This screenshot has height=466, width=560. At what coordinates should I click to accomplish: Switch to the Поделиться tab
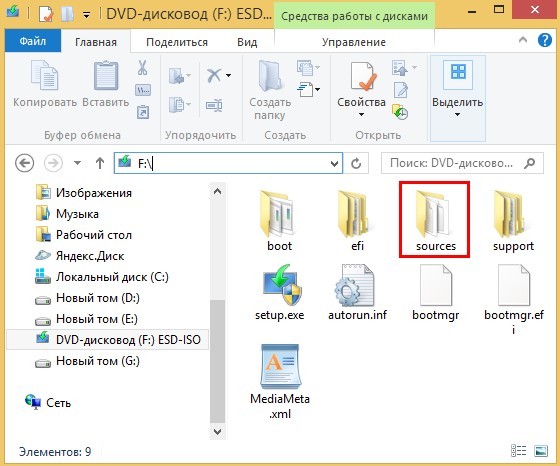[177, 42]
